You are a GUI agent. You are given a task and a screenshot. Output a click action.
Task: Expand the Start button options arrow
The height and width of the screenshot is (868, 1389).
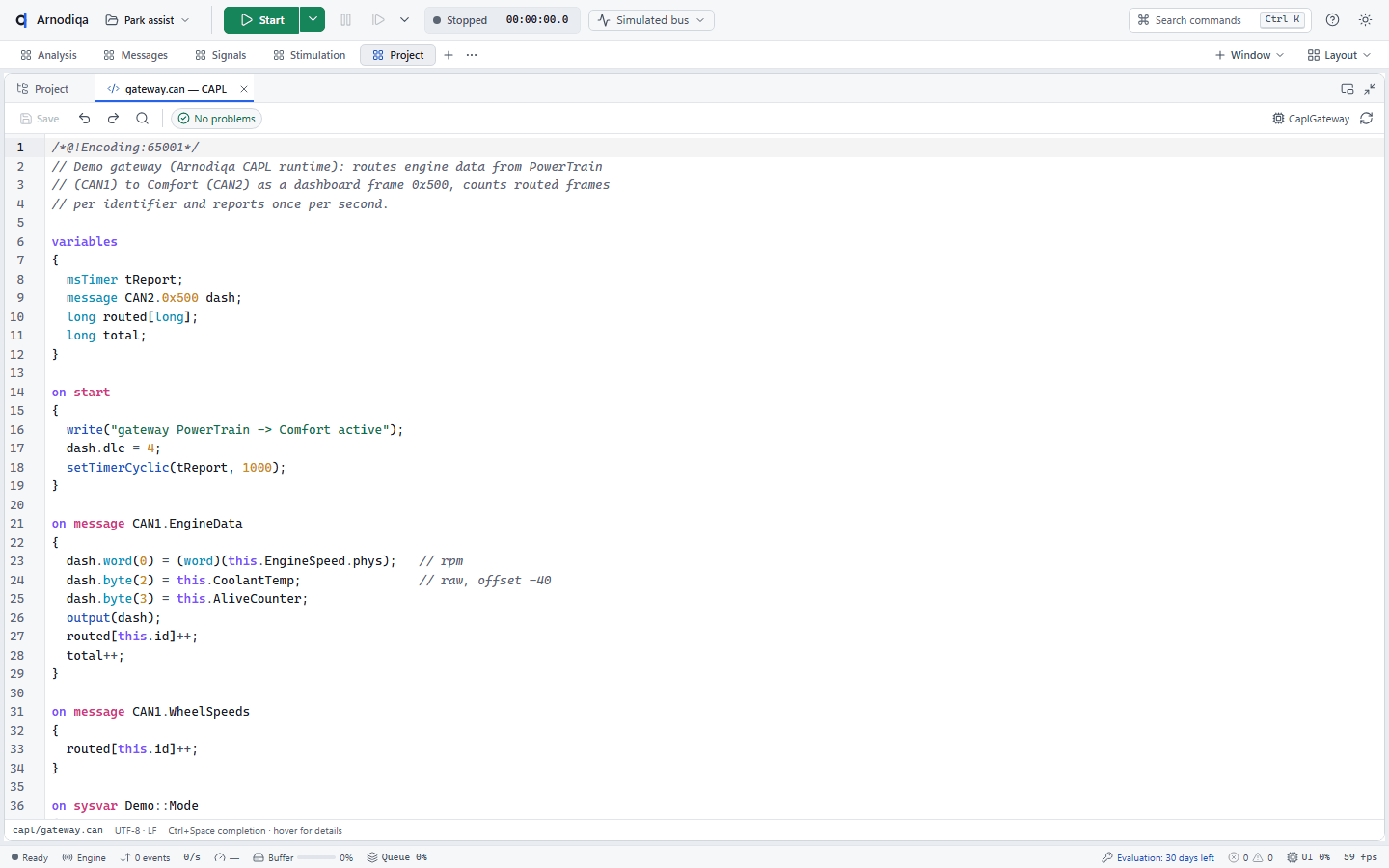point(313,20)
